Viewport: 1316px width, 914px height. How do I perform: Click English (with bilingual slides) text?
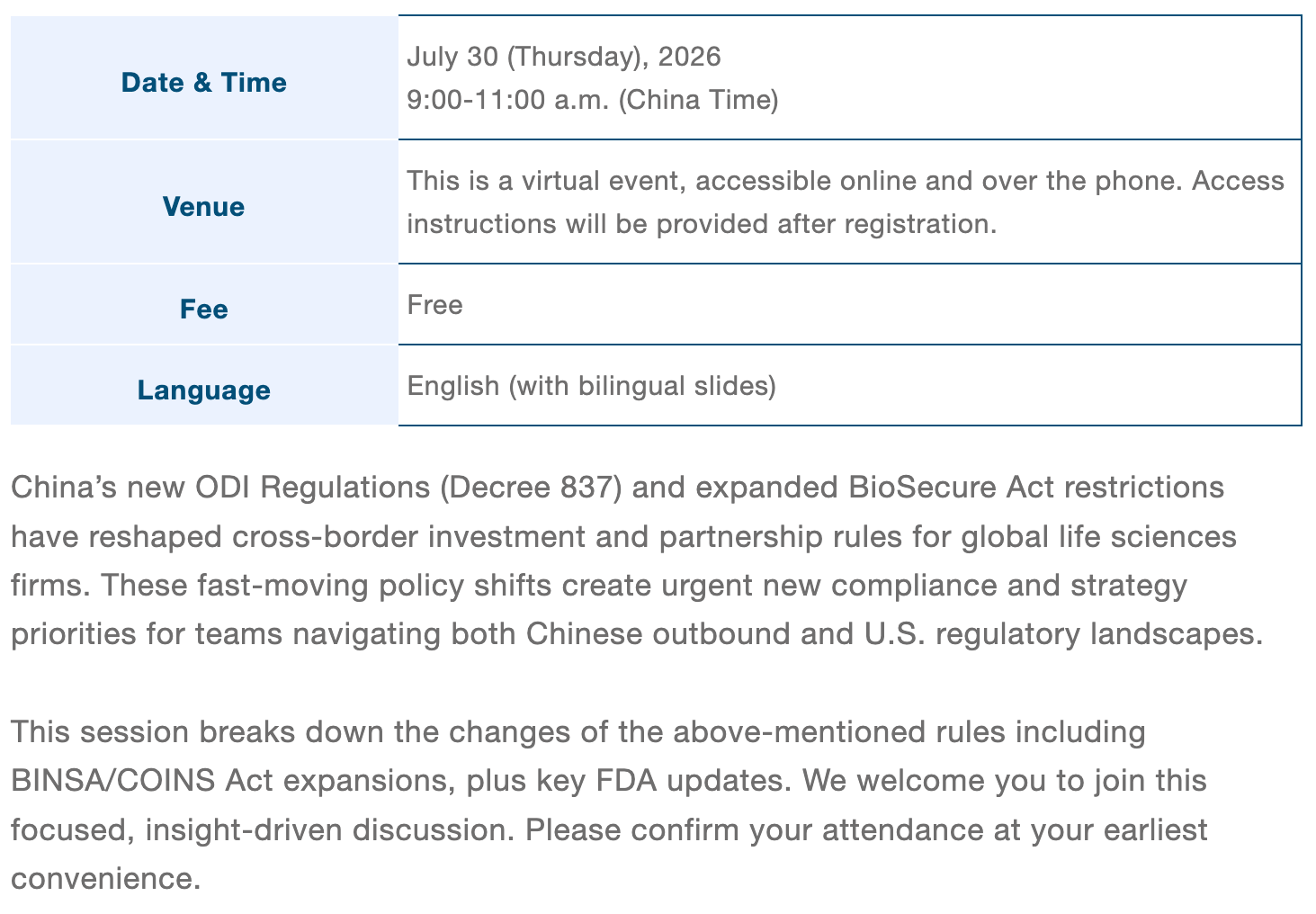(591, 385)
